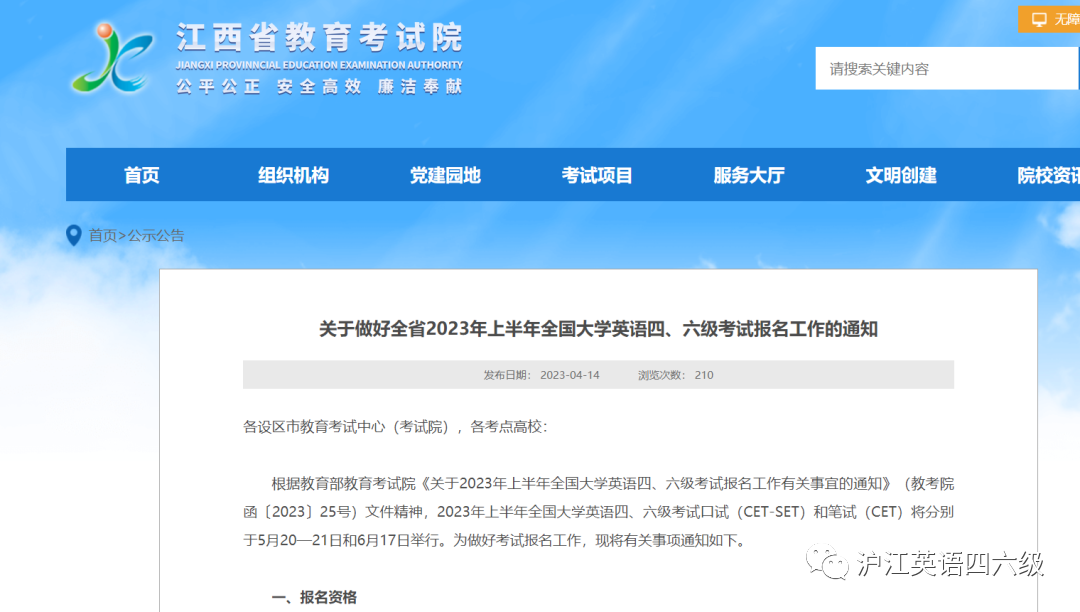Screen dimensions: 1080x612
Task: Click the article title about 2023 CET registration
Action: tap(598, 329)
